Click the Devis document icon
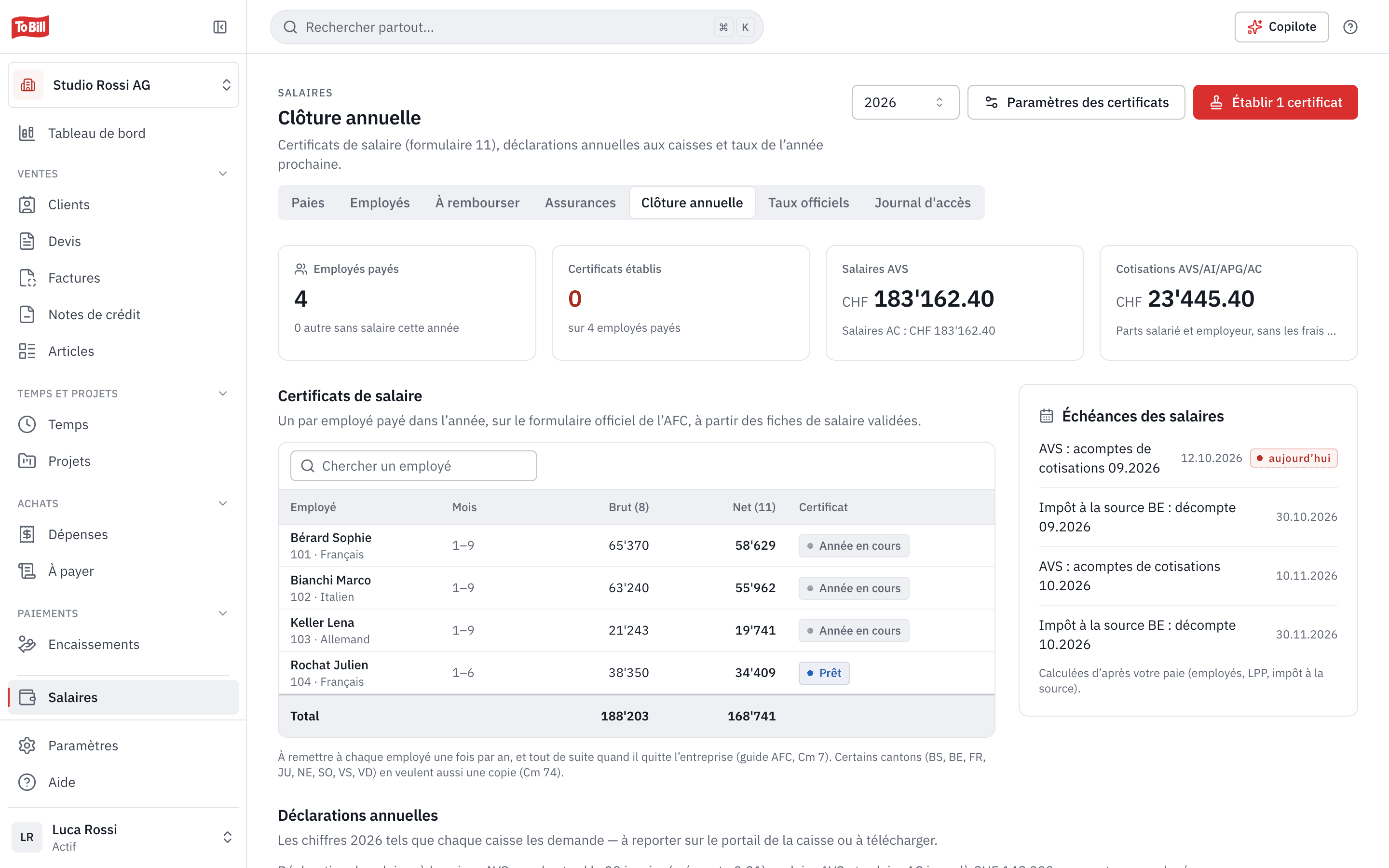The height and width of the screenshot is (868, 1389). coord(27,241)
